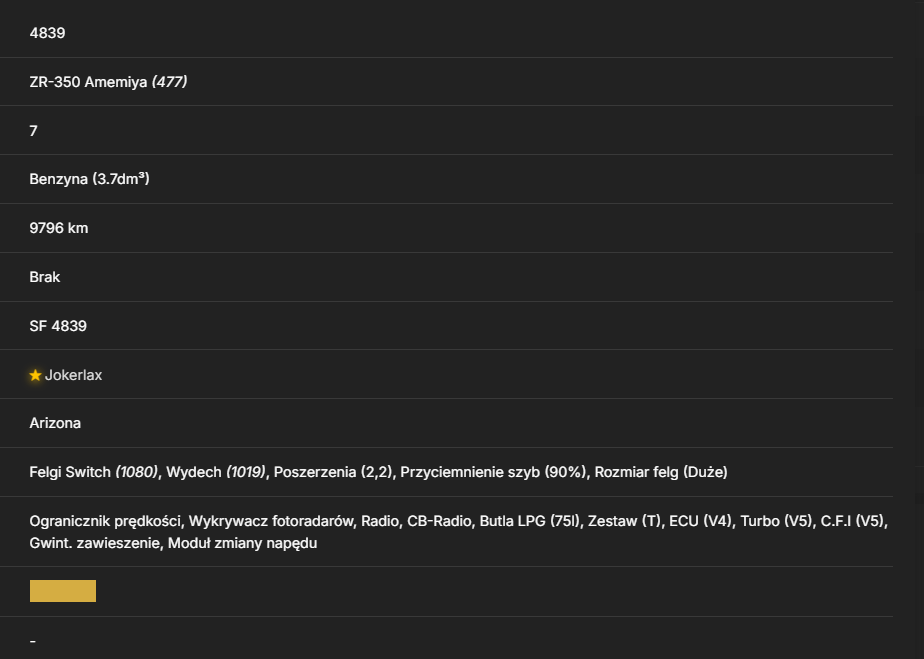Screen dimensions: 924x659
Task: Click the vehicle ID 4839 value
Action: click(47, 33)
